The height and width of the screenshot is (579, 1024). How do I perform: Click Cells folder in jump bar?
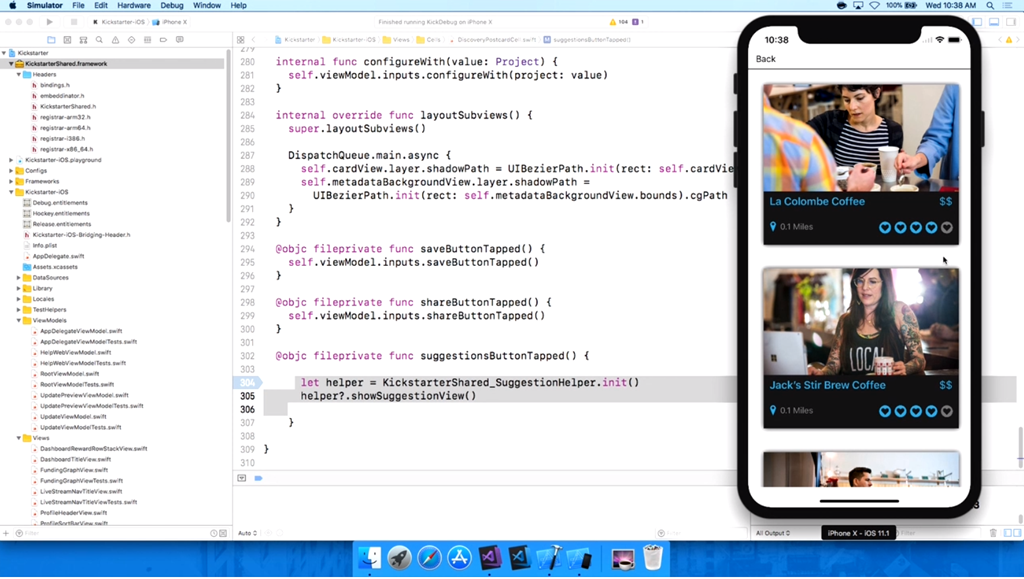[429, 40]
